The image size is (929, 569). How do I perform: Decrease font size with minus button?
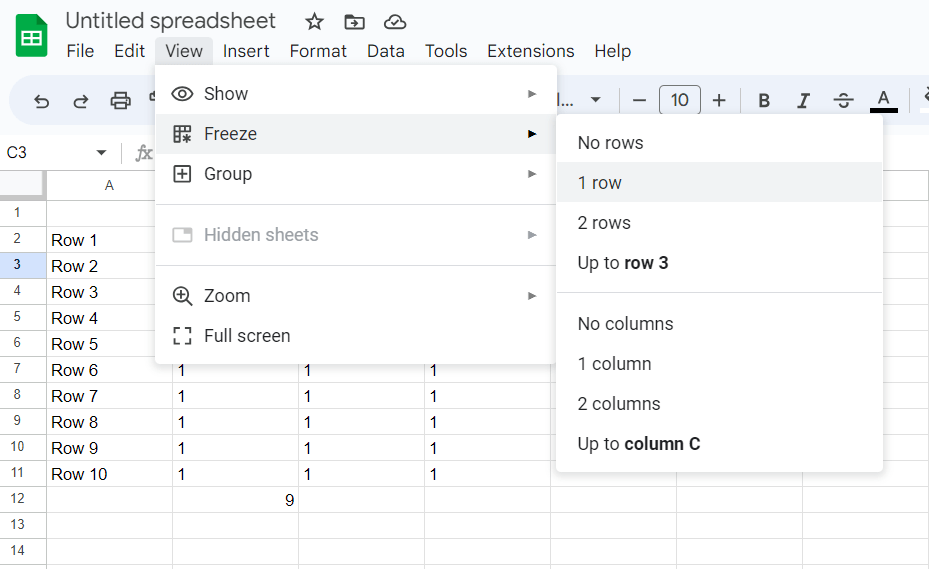640,100
